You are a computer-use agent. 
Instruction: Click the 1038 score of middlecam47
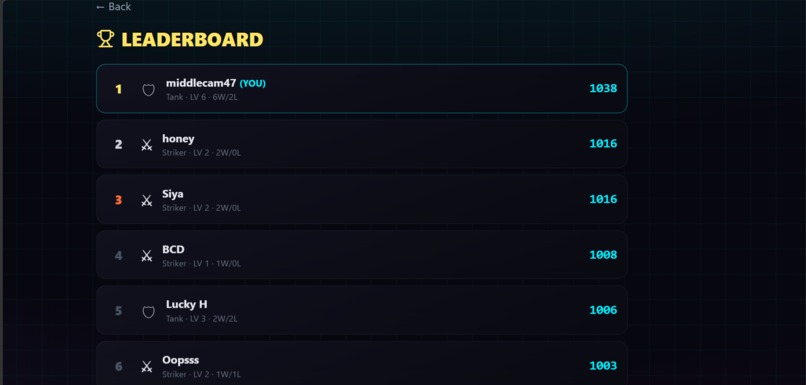click(x=603, y=88)
